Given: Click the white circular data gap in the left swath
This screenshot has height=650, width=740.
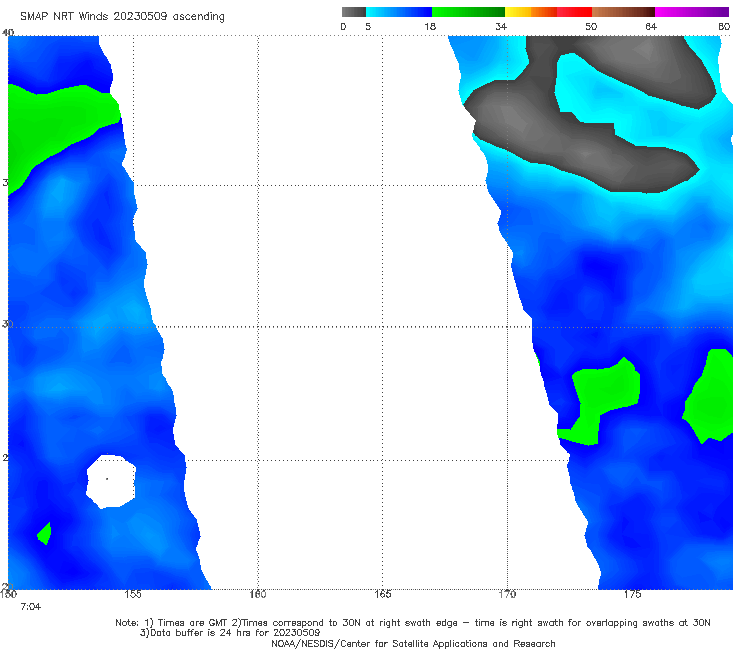Looking at the screenshot, I should coord(111,481).
